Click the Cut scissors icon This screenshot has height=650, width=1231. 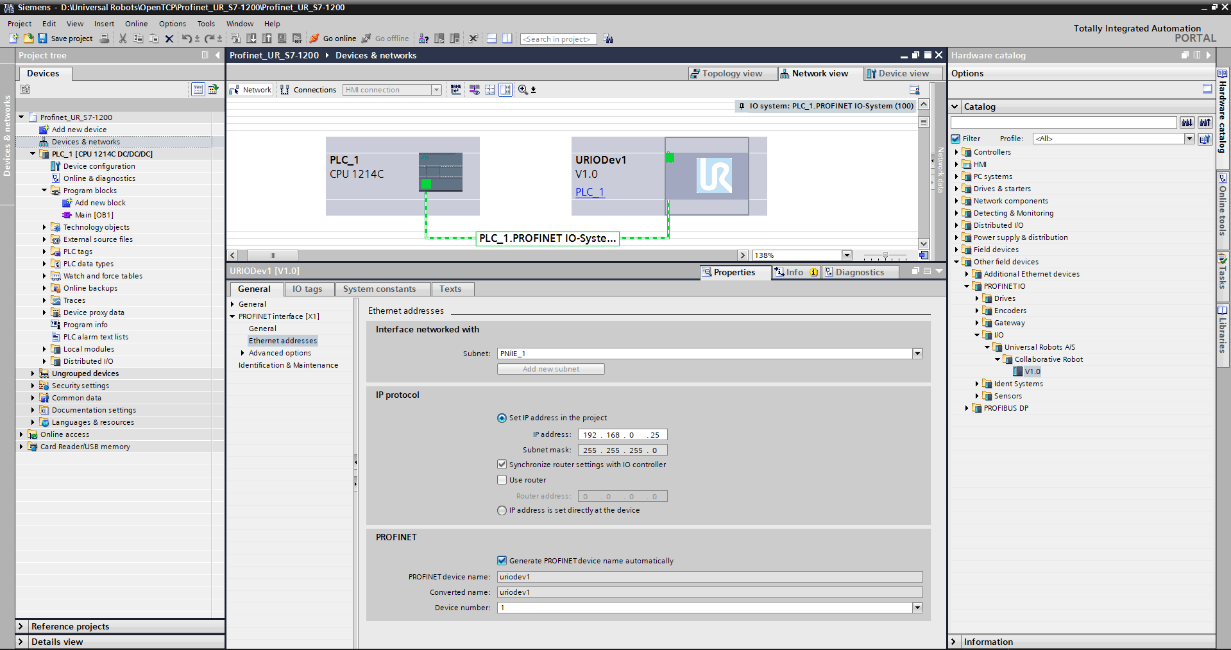pyautogui.click(x=122, y=38)
